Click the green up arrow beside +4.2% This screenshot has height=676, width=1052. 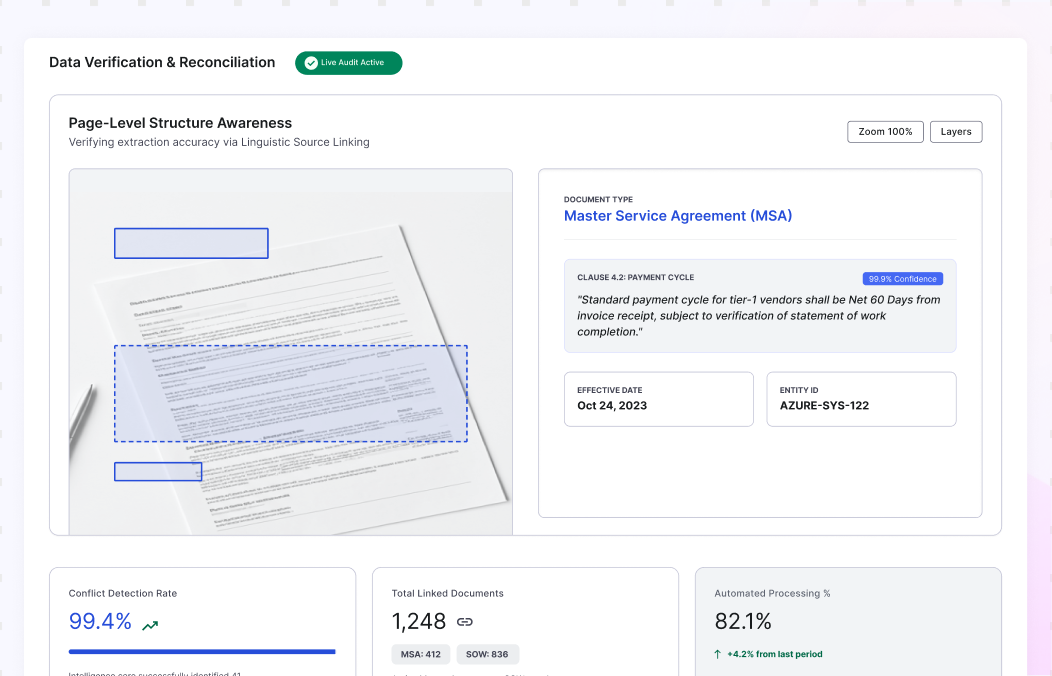click(718, 654)
